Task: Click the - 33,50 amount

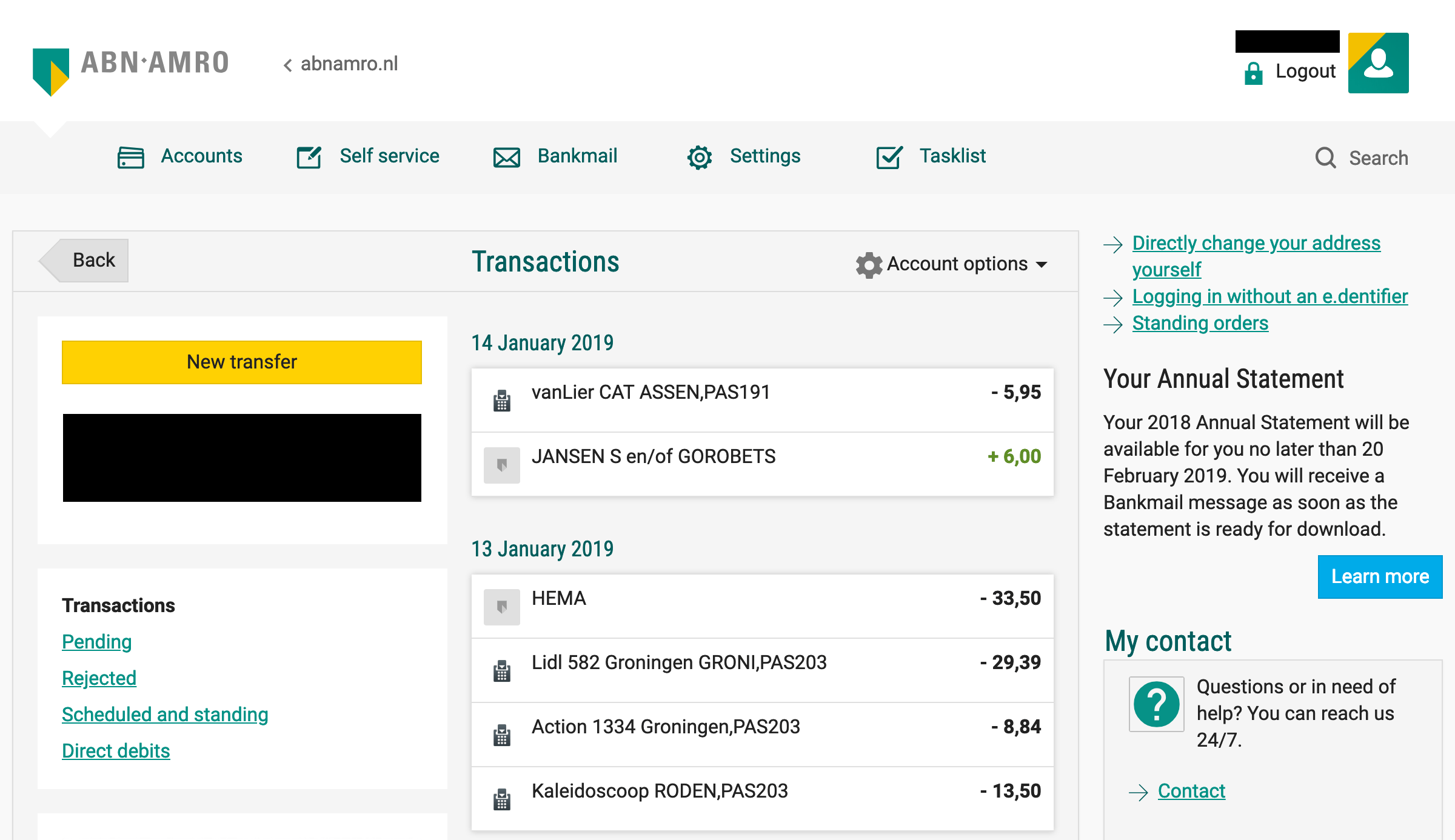Action: 1011,598
